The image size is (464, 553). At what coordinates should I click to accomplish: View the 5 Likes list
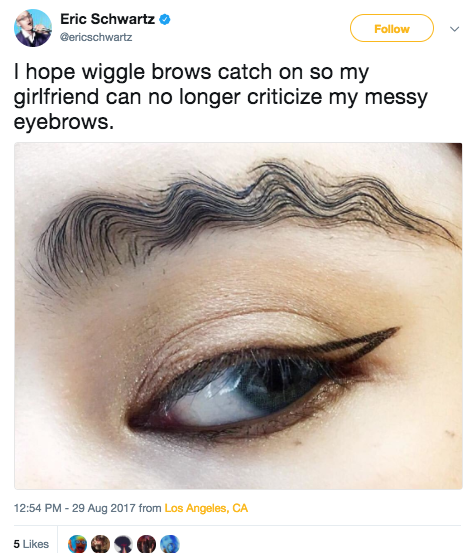point(31,544)
